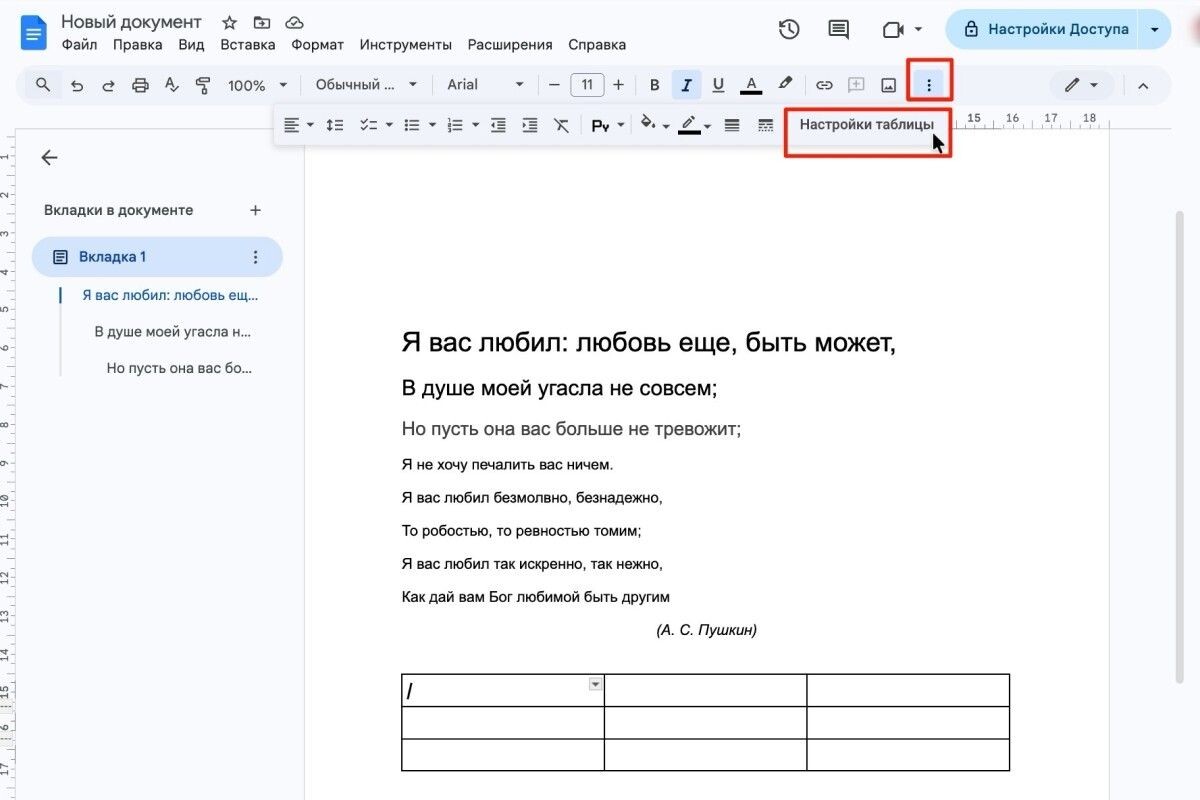Click the Настройки Доступа share button
Viewport: 1200px width, 800px height.
pos(1045,30)
